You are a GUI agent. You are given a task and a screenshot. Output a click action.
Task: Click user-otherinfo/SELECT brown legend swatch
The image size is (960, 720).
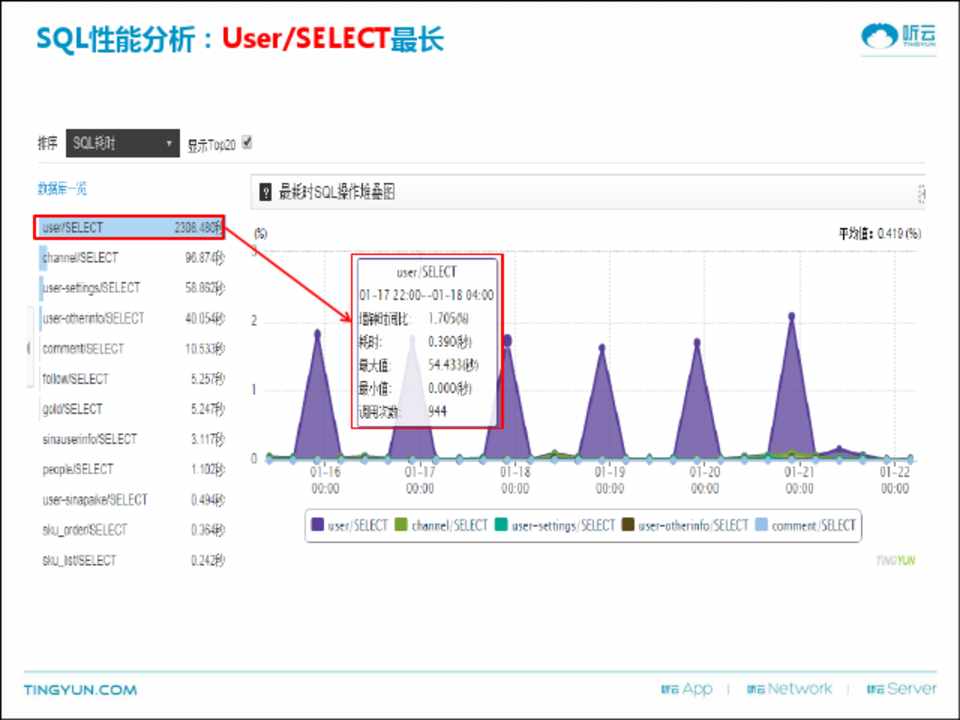tap(628, 525)
